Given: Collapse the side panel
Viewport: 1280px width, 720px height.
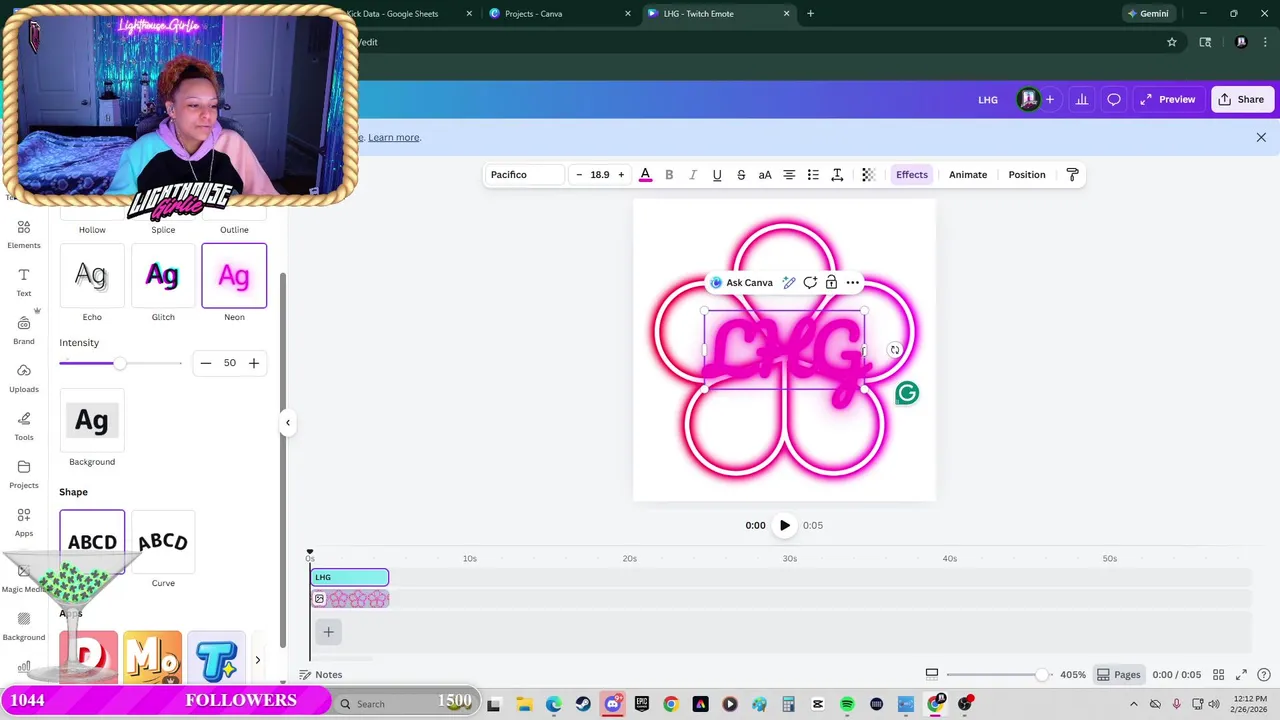Looking at the screenshot, I should point(288,423).
